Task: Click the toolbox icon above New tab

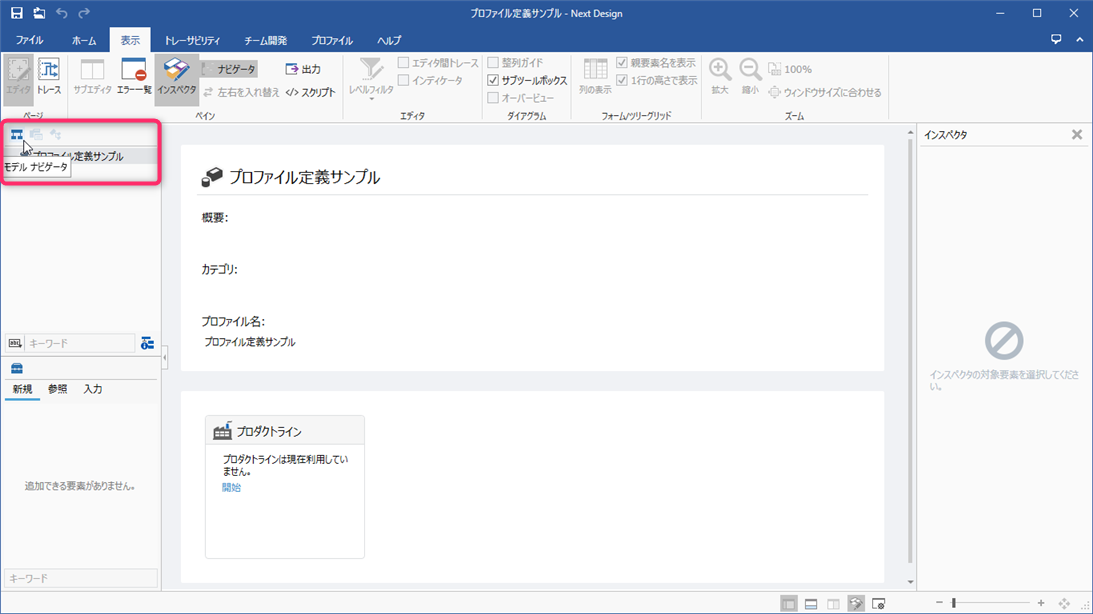Action: coord(17,369)
